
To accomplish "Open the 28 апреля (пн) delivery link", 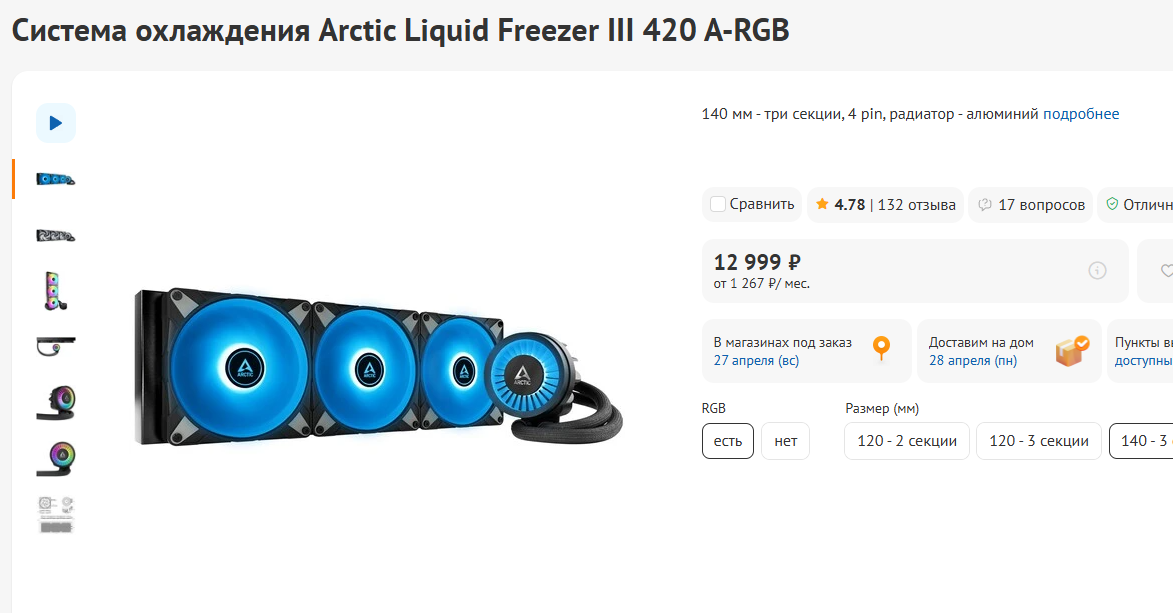I will (x=973, y=360).
